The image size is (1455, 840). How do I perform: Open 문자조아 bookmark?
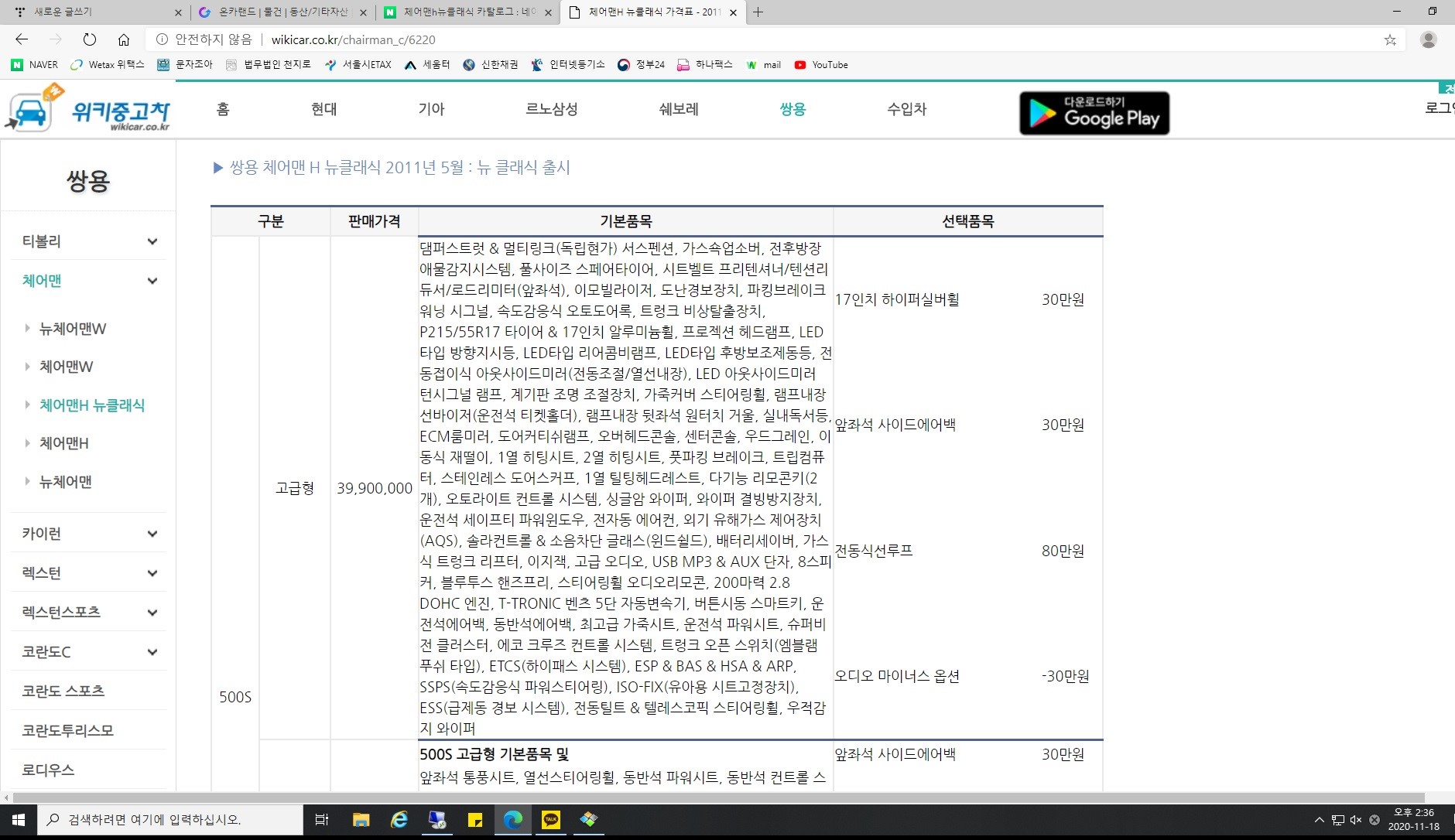[185, 65]
